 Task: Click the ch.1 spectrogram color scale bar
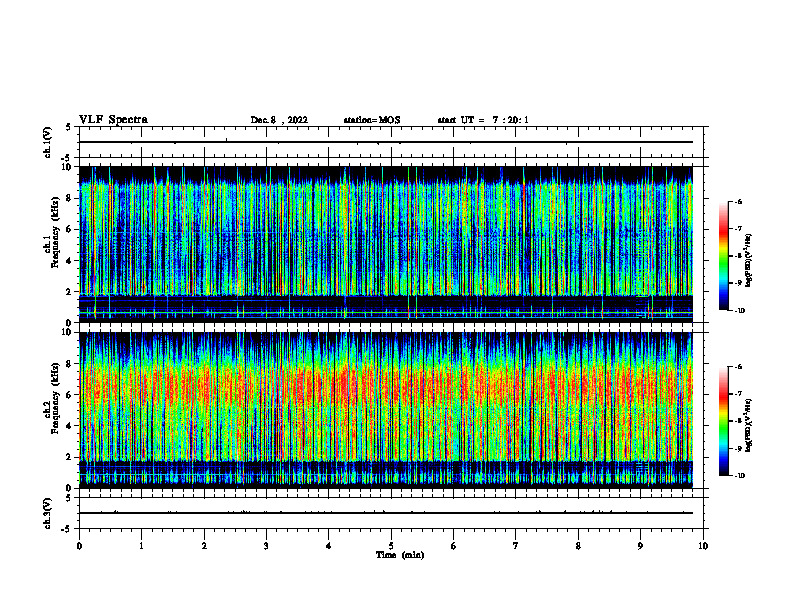click(x=723, y=256)
